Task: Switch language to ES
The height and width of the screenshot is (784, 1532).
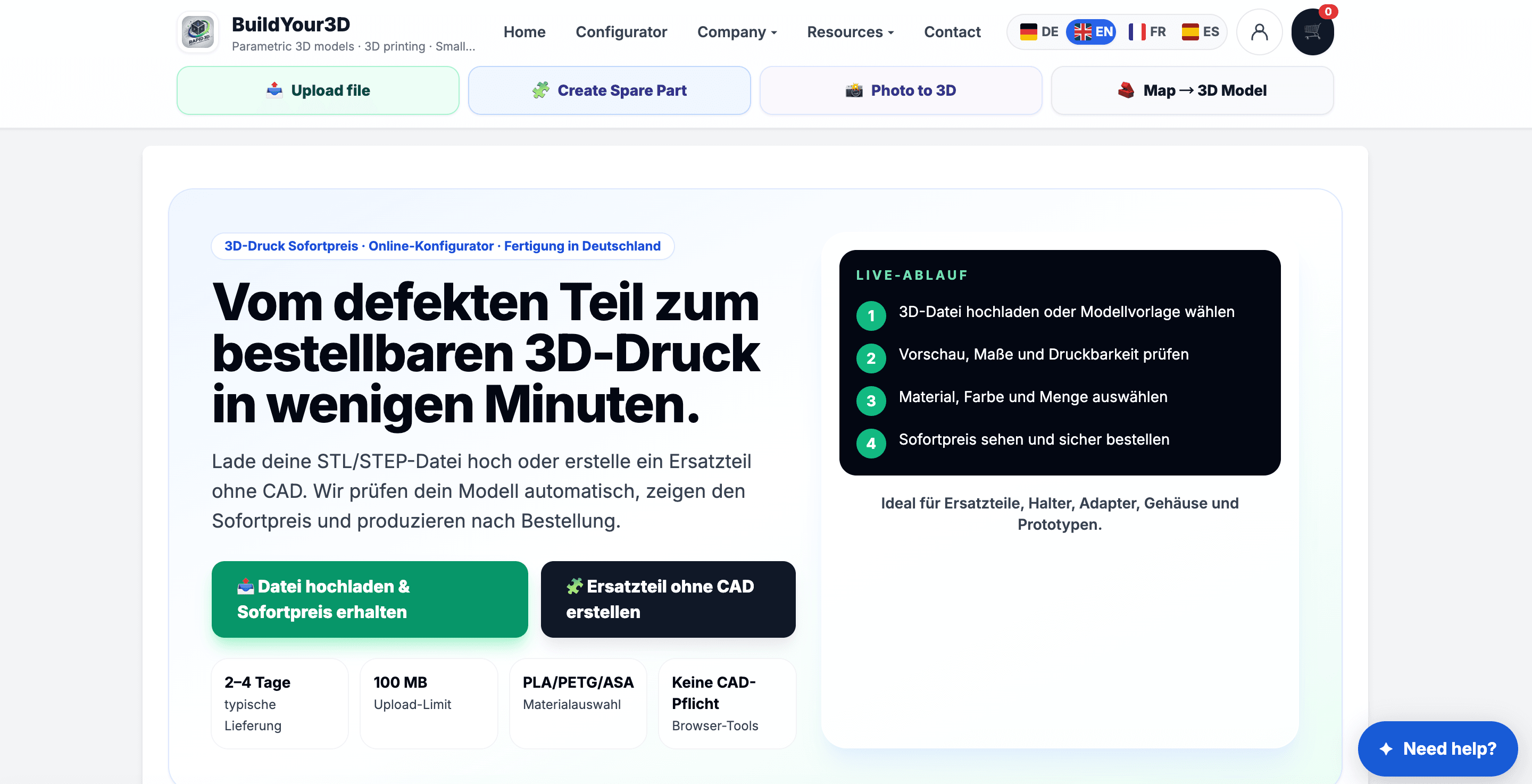Action: 1200,31
